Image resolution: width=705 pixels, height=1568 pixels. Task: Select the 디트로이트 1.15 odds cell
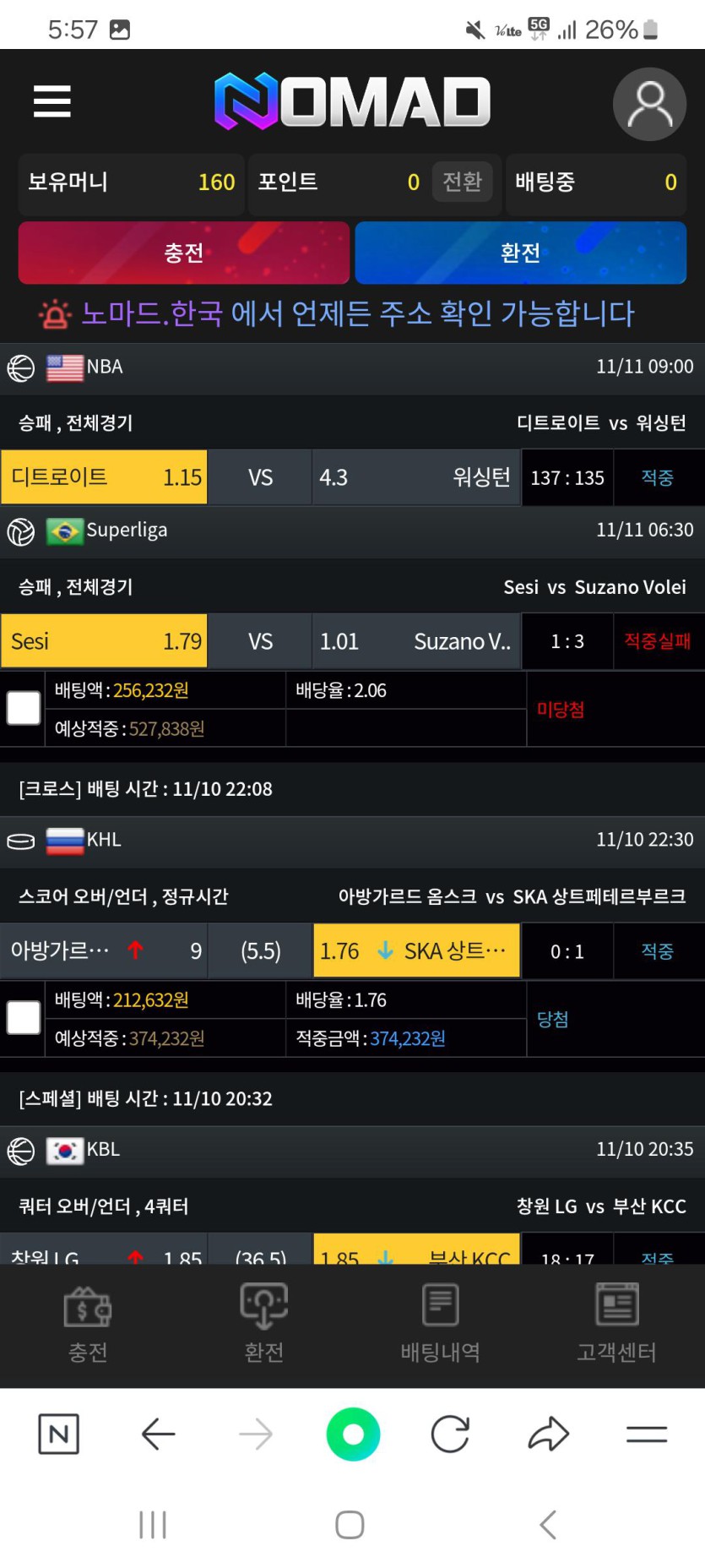105,477
